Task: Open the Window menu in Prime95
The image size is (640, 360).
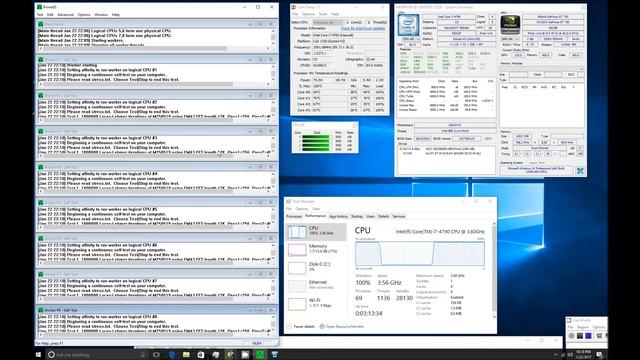Action: (x=101, y=15)
